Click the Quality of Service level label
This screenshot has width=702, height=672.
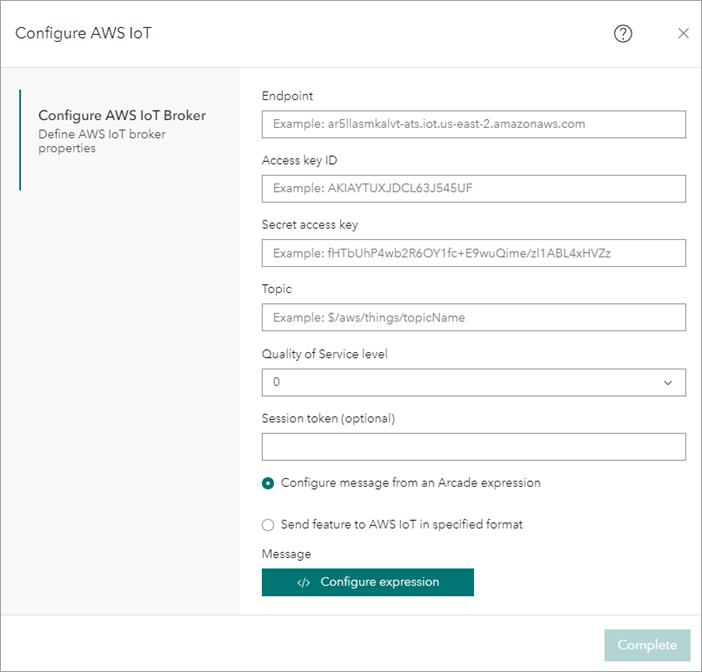pyautogui.click(x=325, y=354)
